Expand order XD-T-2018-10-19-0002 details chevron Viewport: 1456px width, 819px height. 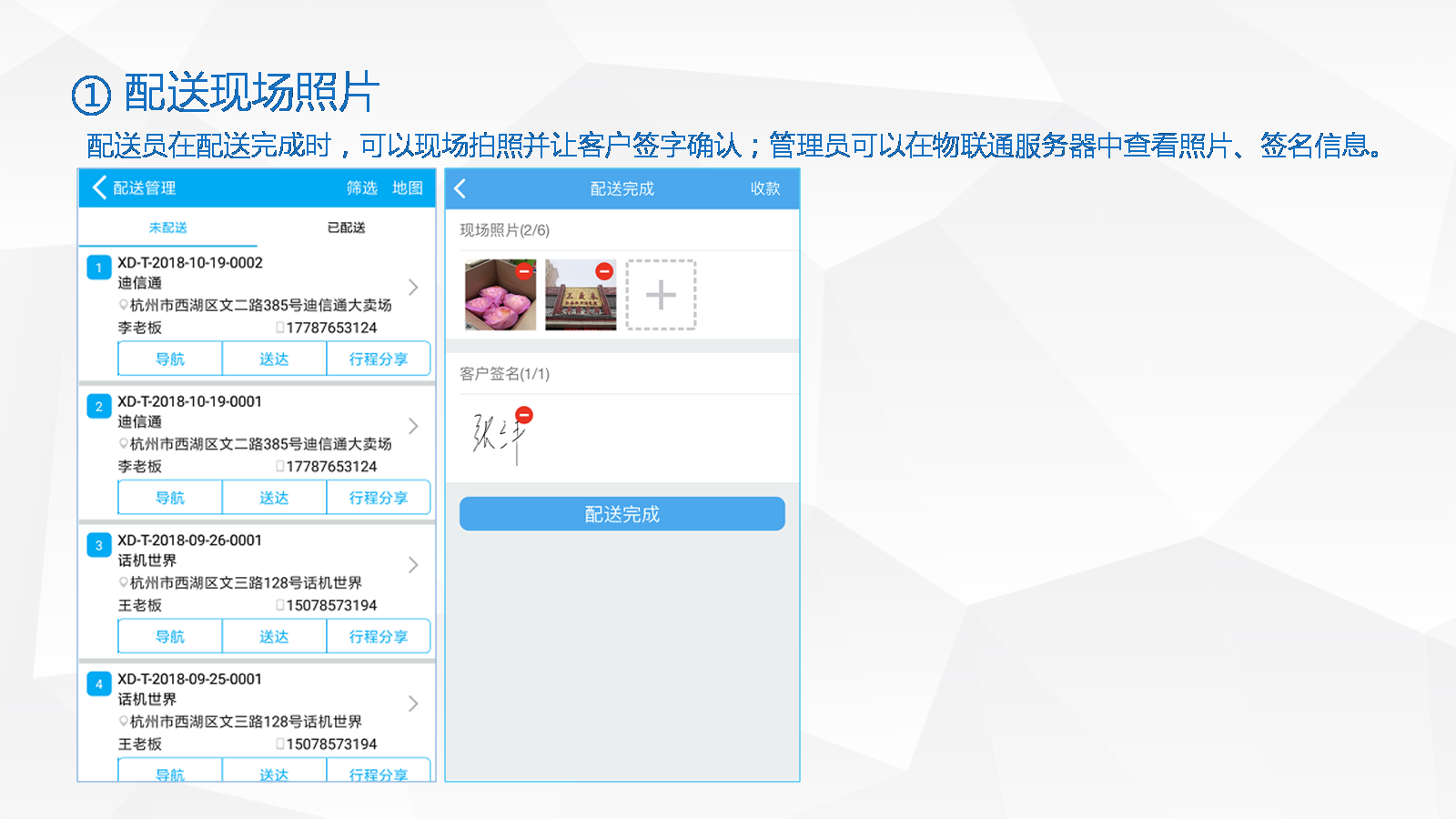click(413, 288)
